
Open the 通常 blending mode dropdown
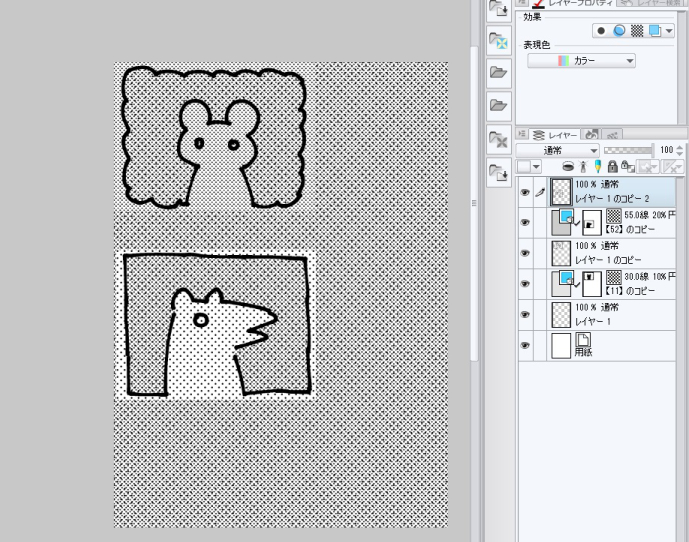point(558,150)
